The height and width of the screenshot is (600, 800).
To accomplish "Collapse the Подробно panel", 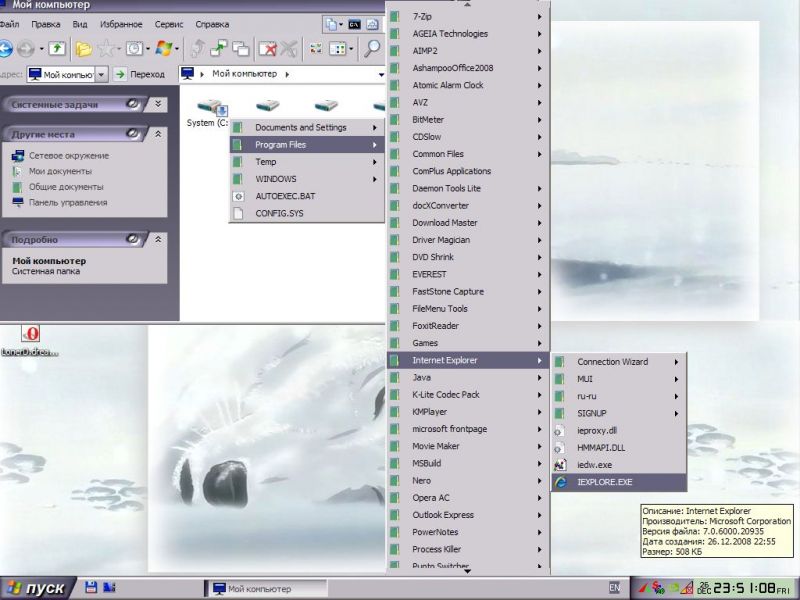I will point(157,240).
